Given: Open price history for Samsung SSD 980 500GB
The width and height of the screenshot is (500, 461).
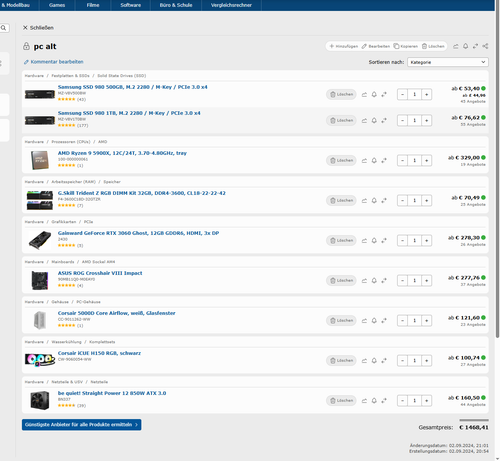Looking at the screenshot, I should click(x=364, y=95).
